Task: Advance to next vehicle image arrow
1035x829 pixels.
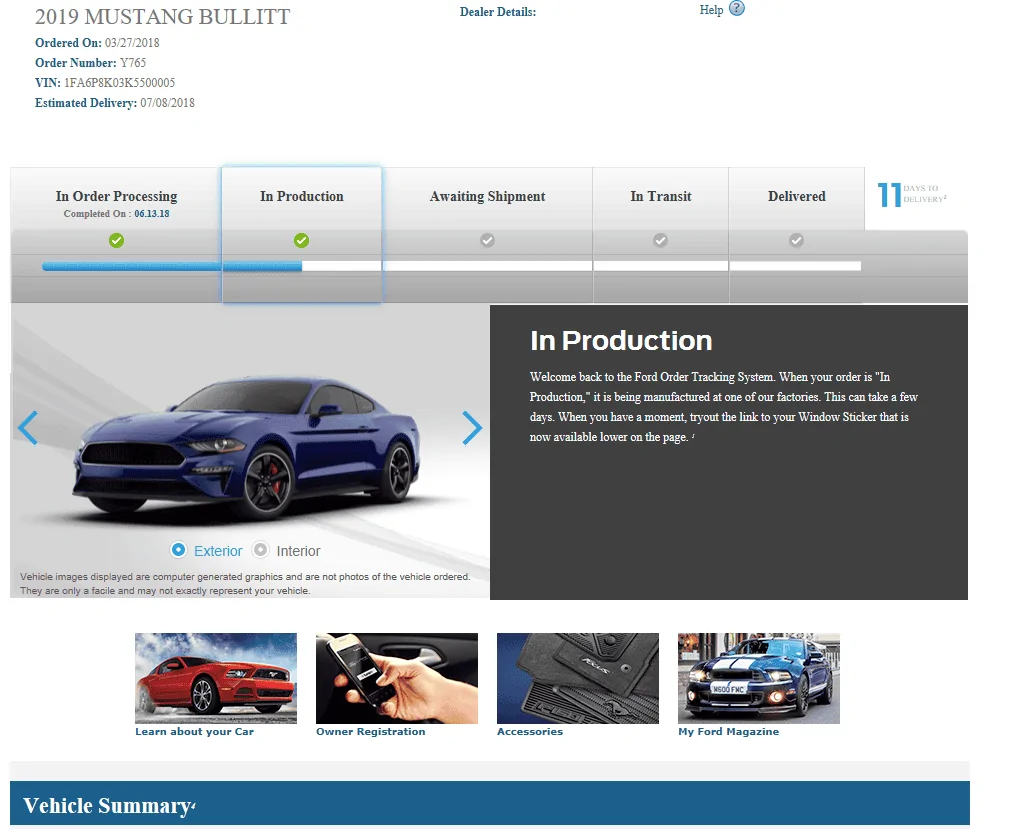Action: [x=472, y=428]
